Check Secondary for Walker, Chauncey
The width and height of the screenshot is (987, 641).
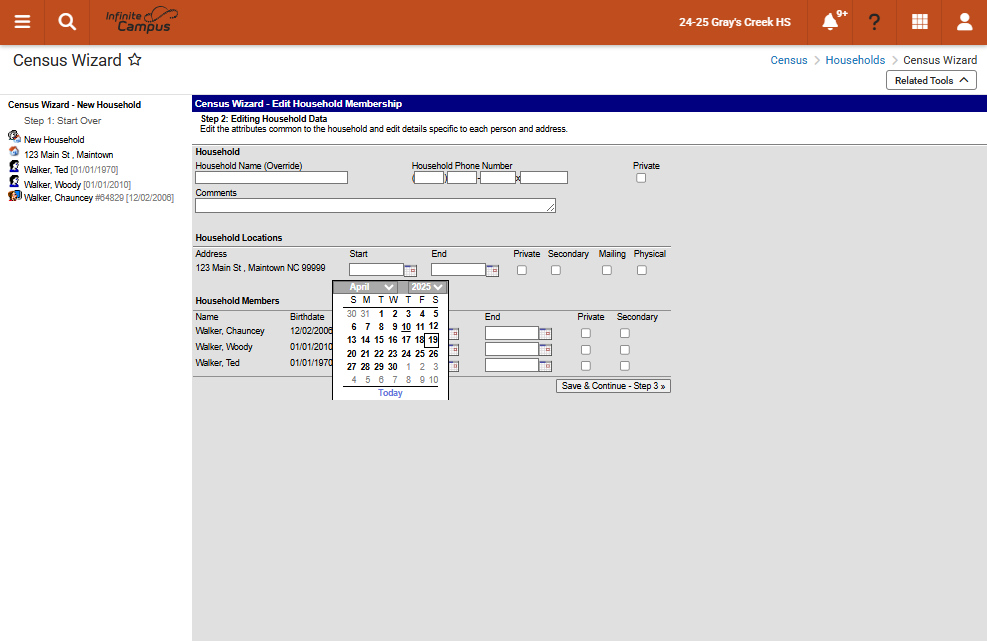pyautogui.click(x=624, y=333)
